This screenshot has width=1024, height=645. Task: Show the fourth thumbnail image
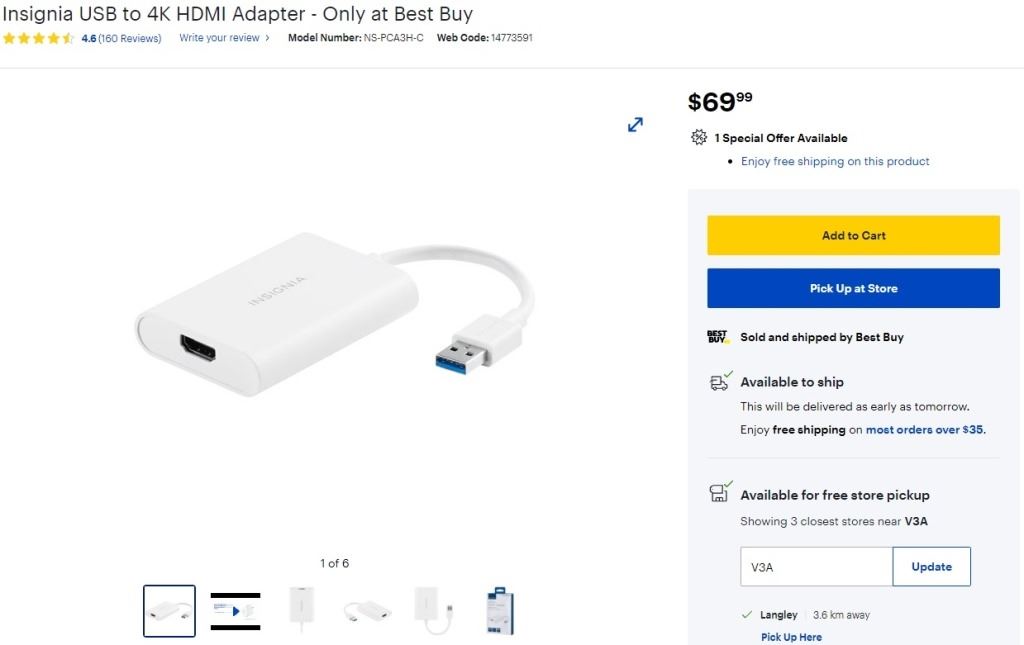coord(367,610)
